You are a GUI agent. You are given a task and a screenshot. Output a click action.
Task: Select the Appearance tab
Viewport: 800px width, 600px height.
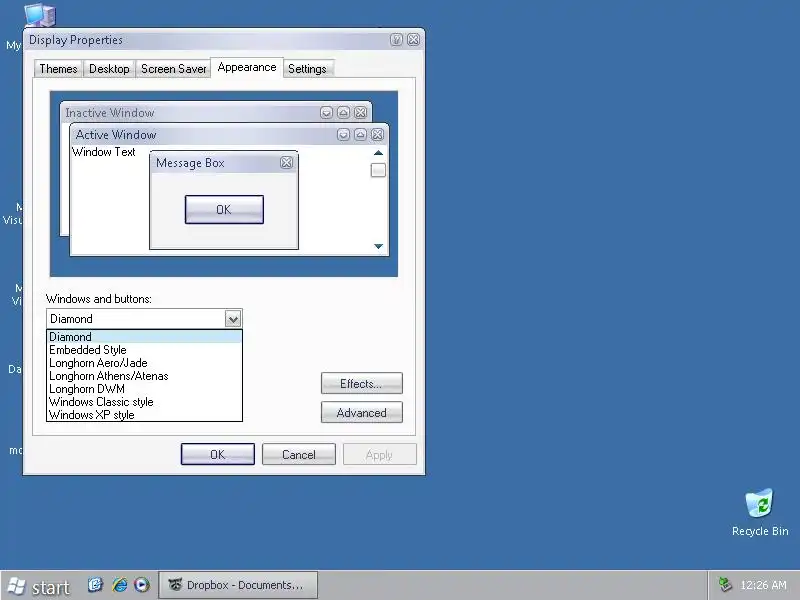(x=247, y=67)
